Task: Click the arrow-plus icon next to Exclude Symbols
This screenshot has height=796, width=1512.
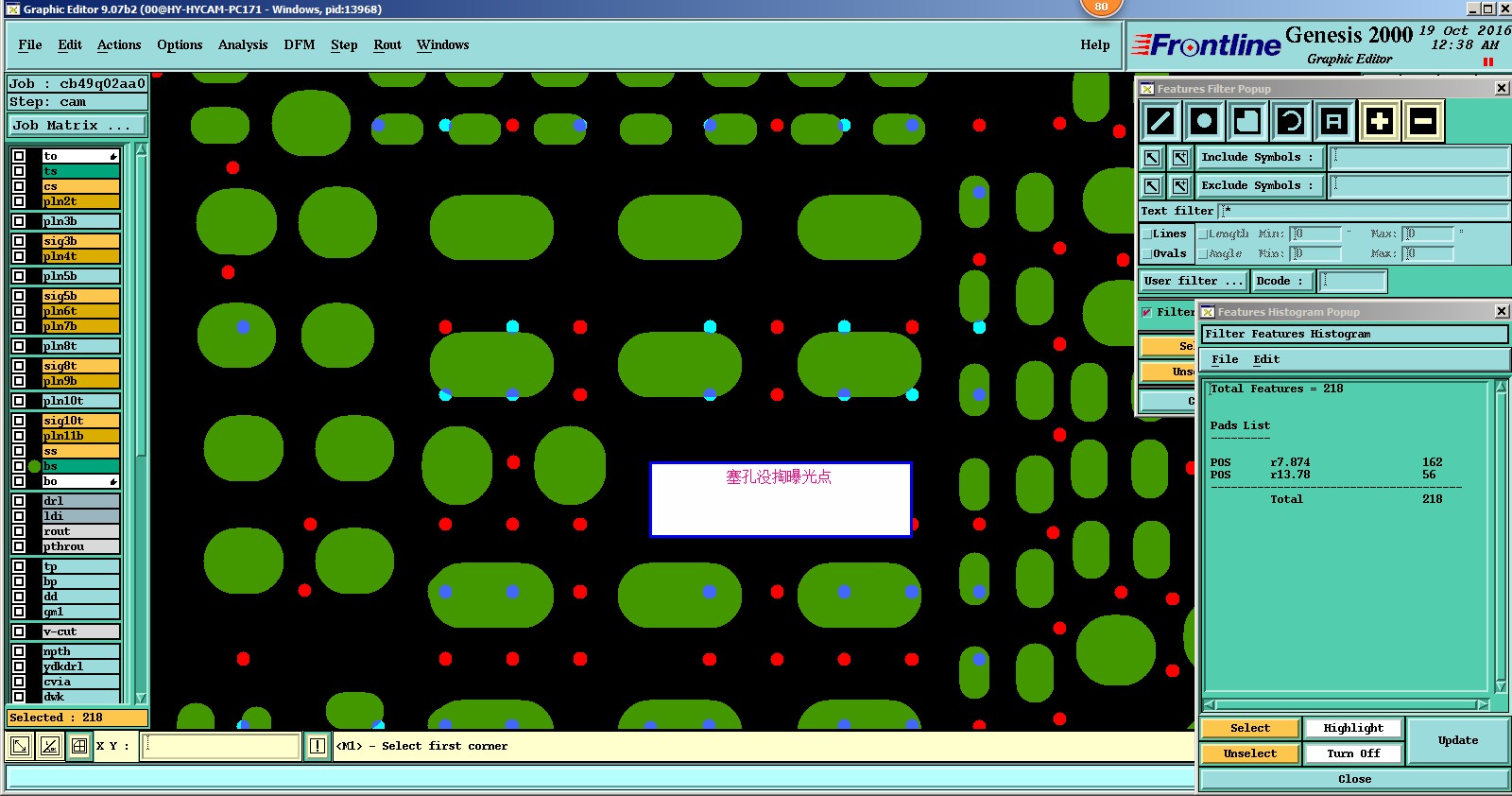Action: 1180,186
